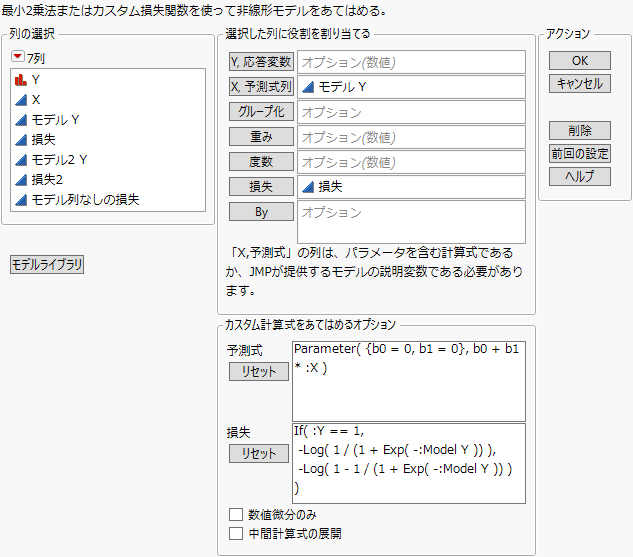The height and width of the screenshot is (557, 633).
Task: Click the Y, 応答変数 role button
Action: [260, 62]
